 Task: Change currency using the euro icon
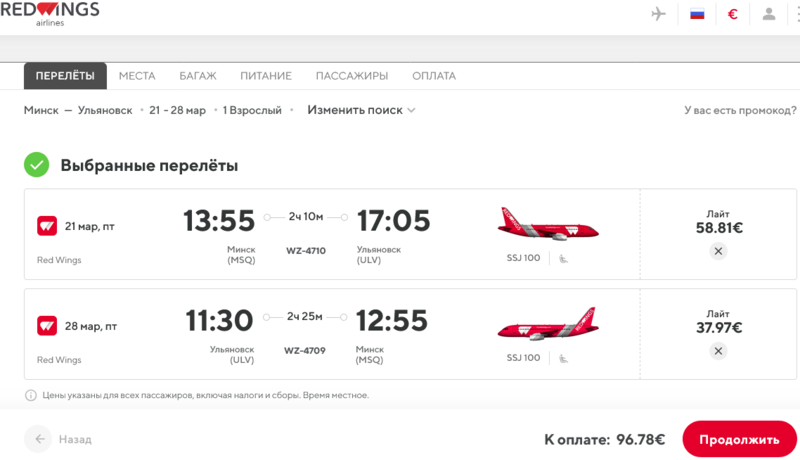click(x=733, y=14)
